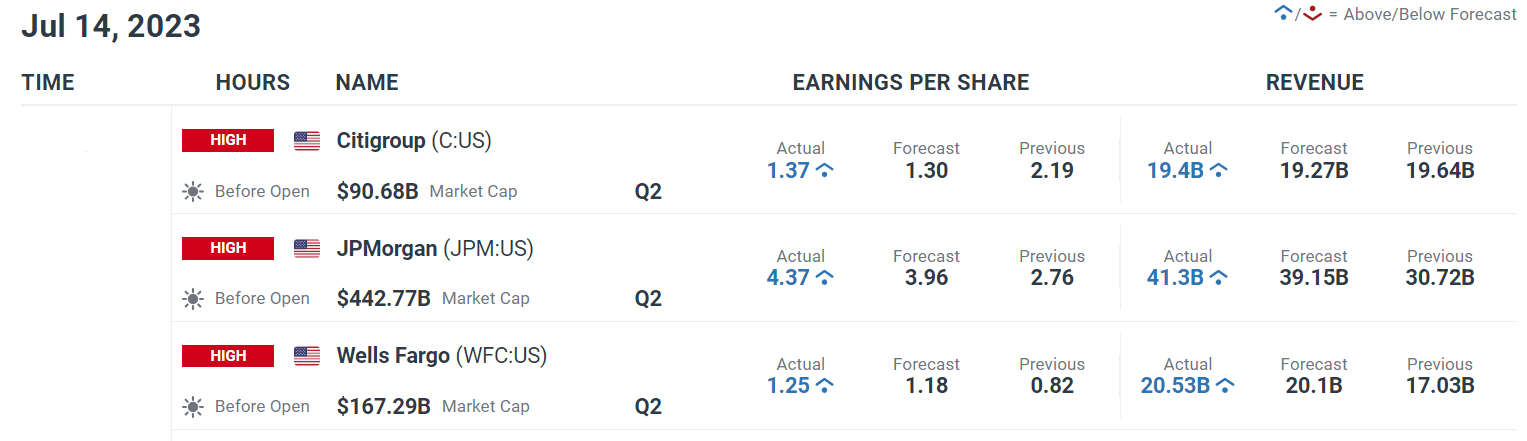The width and height of the screenshot is (1527, 441).
Task: Click the US flag icon beside JPMorgan
Action: 307,249
